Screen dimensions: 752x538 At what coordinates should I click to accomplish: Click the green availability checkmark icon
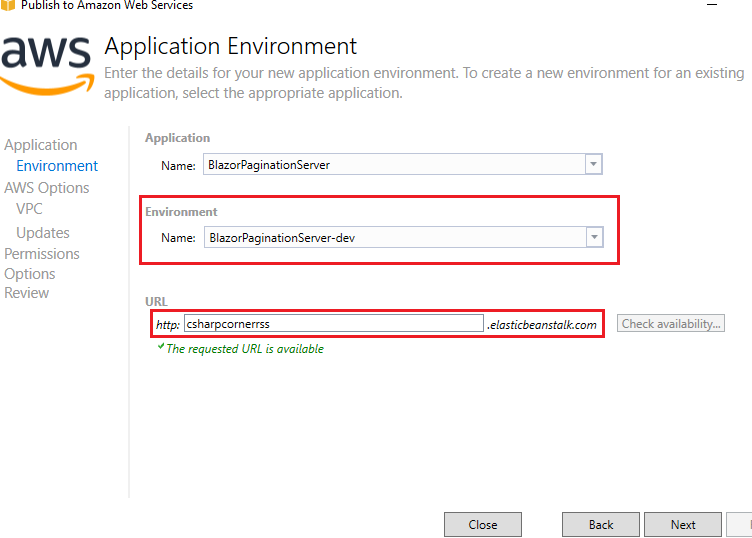tap(161, 347)
